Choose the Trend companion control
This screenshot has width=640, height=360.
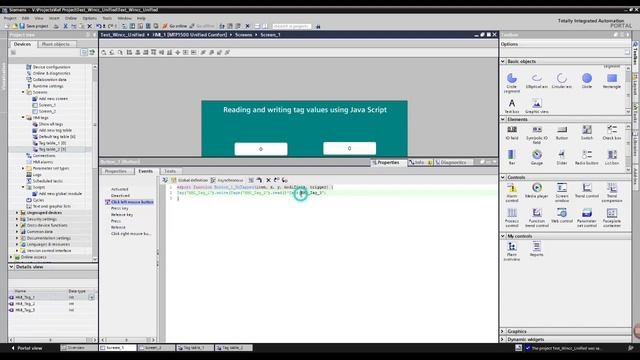click(x=611, y=193)
